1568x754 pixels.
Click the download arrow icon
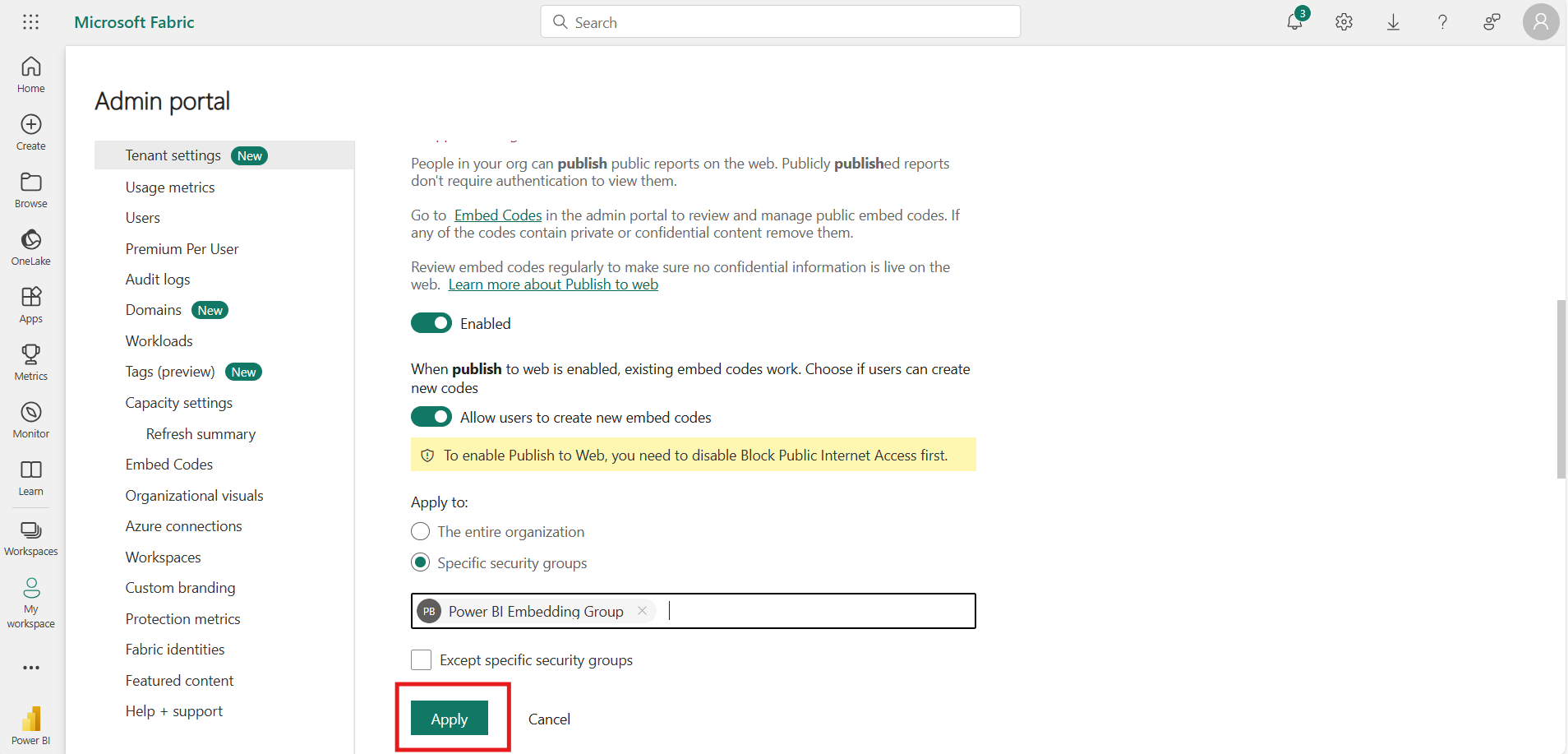click(x=1393, y=22)
